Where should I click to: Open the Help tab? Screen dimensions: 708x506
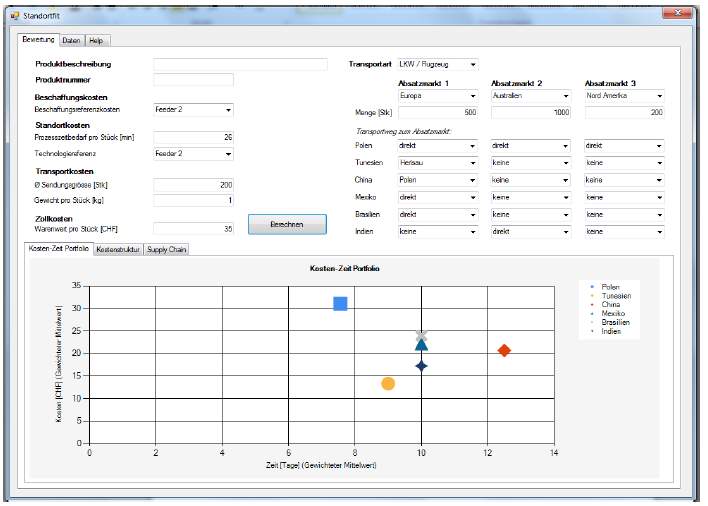pos(96,40)
